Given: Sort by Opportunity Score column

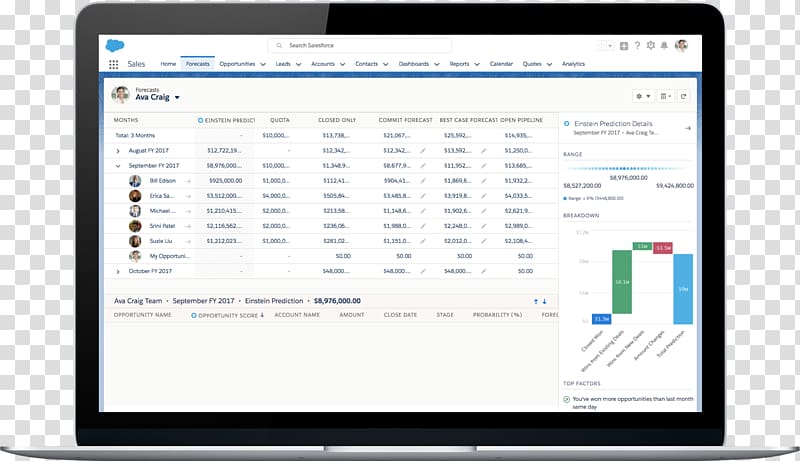Looking at the screenshot, I should [228, 315].
